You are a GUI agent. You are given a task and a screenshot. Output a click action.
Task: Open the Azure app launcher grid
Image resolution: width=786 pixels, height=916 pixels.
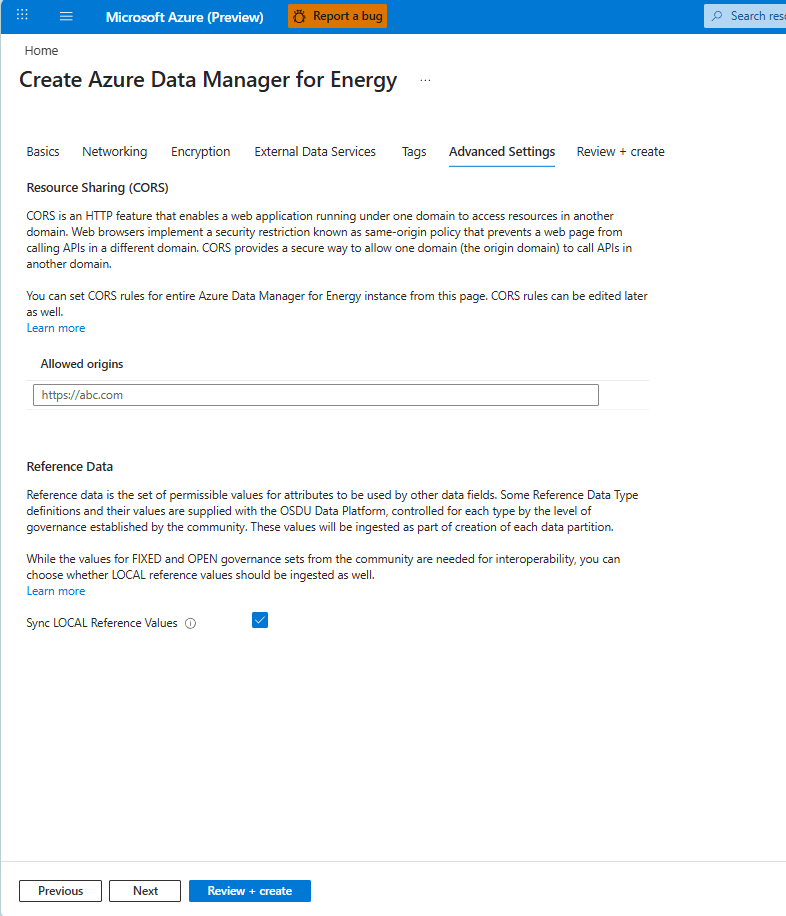[22, 15]
